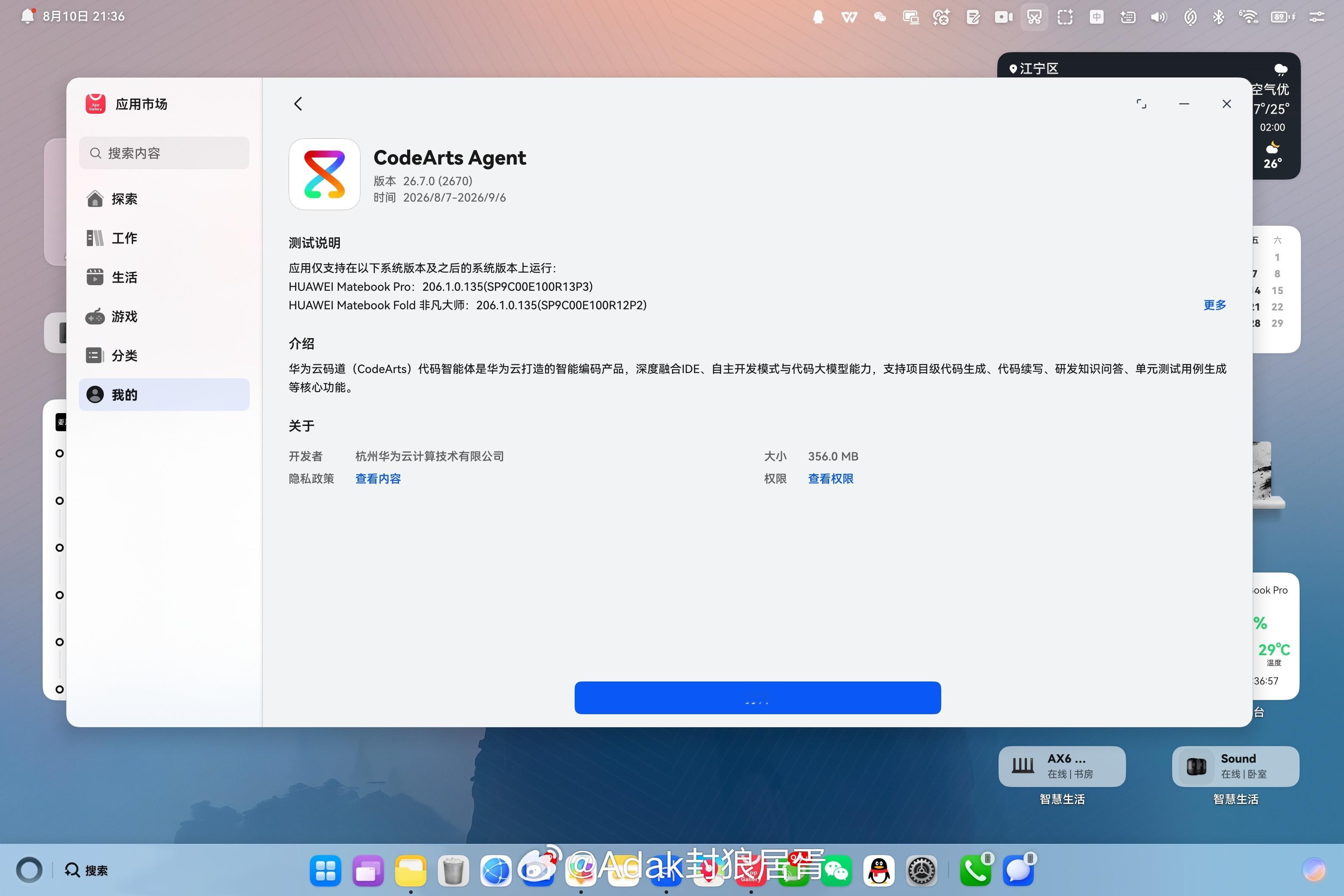Click the 测试说明 section heading
This screenshot has width=1344, height=896.
(x=314, y=243)
